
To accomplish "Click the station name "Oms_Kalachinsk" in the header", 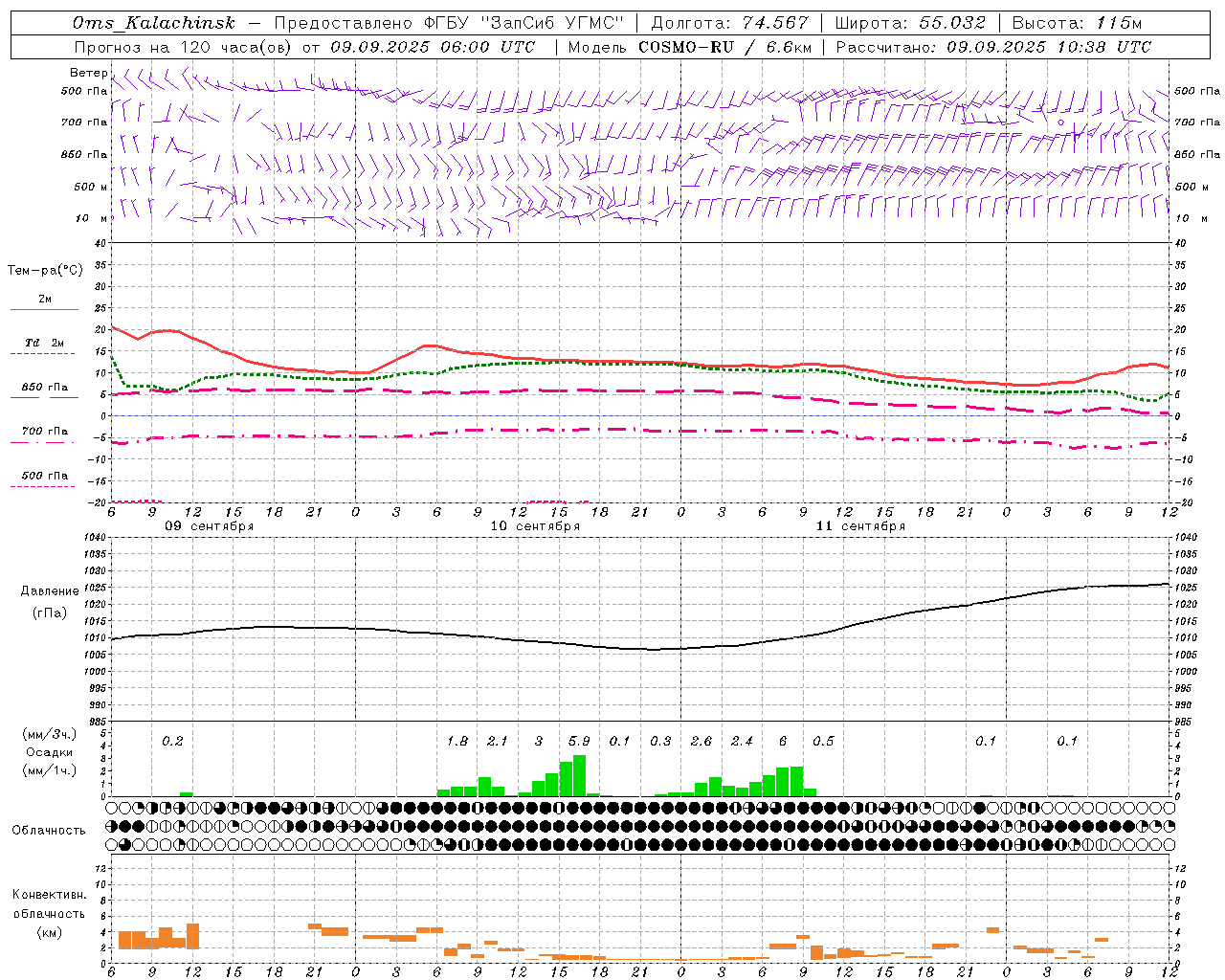I will [x=153, y=23].
